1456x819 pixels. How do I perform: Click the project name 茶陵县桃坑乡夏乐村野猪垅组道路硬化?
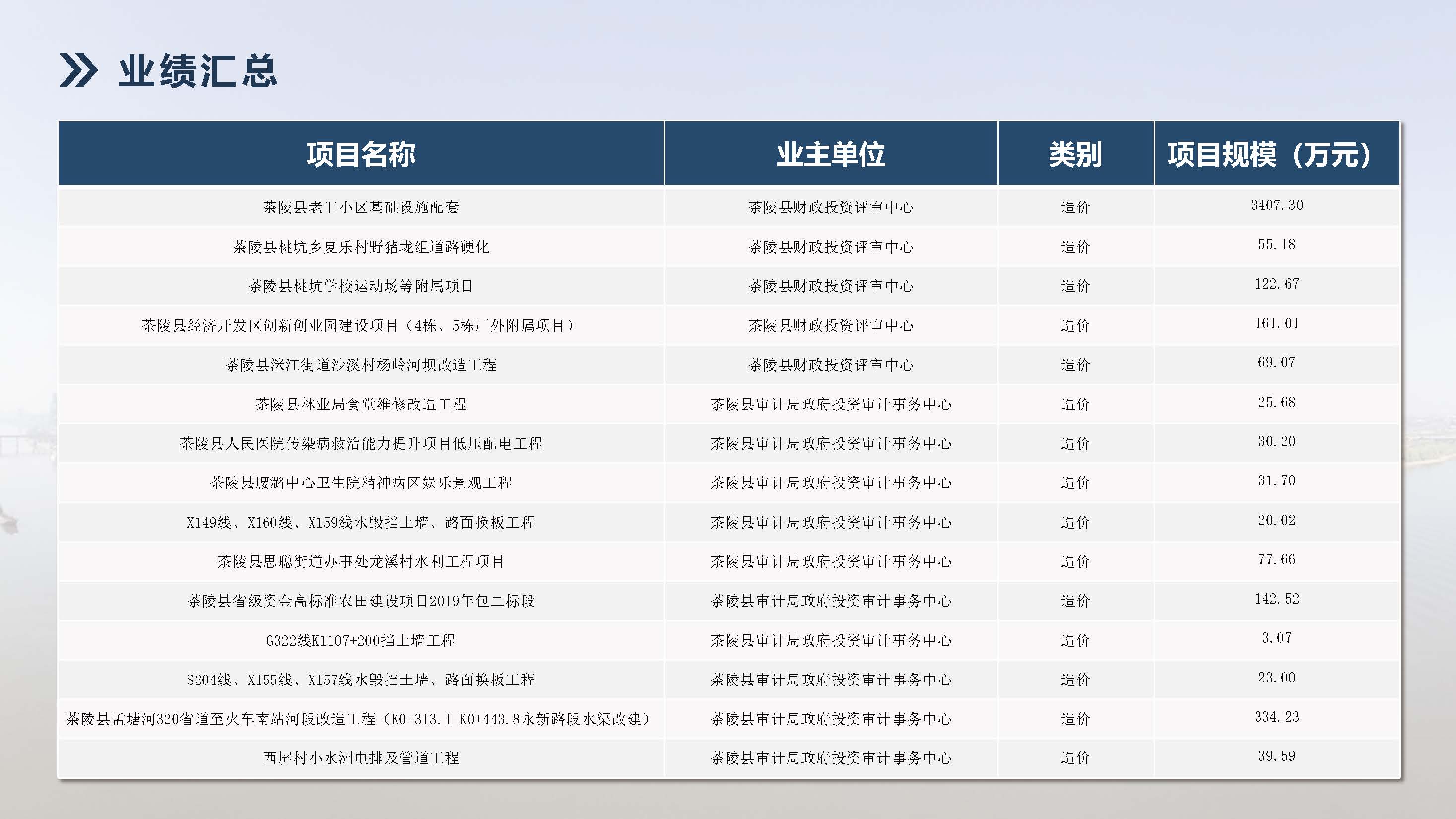point(361,247)
